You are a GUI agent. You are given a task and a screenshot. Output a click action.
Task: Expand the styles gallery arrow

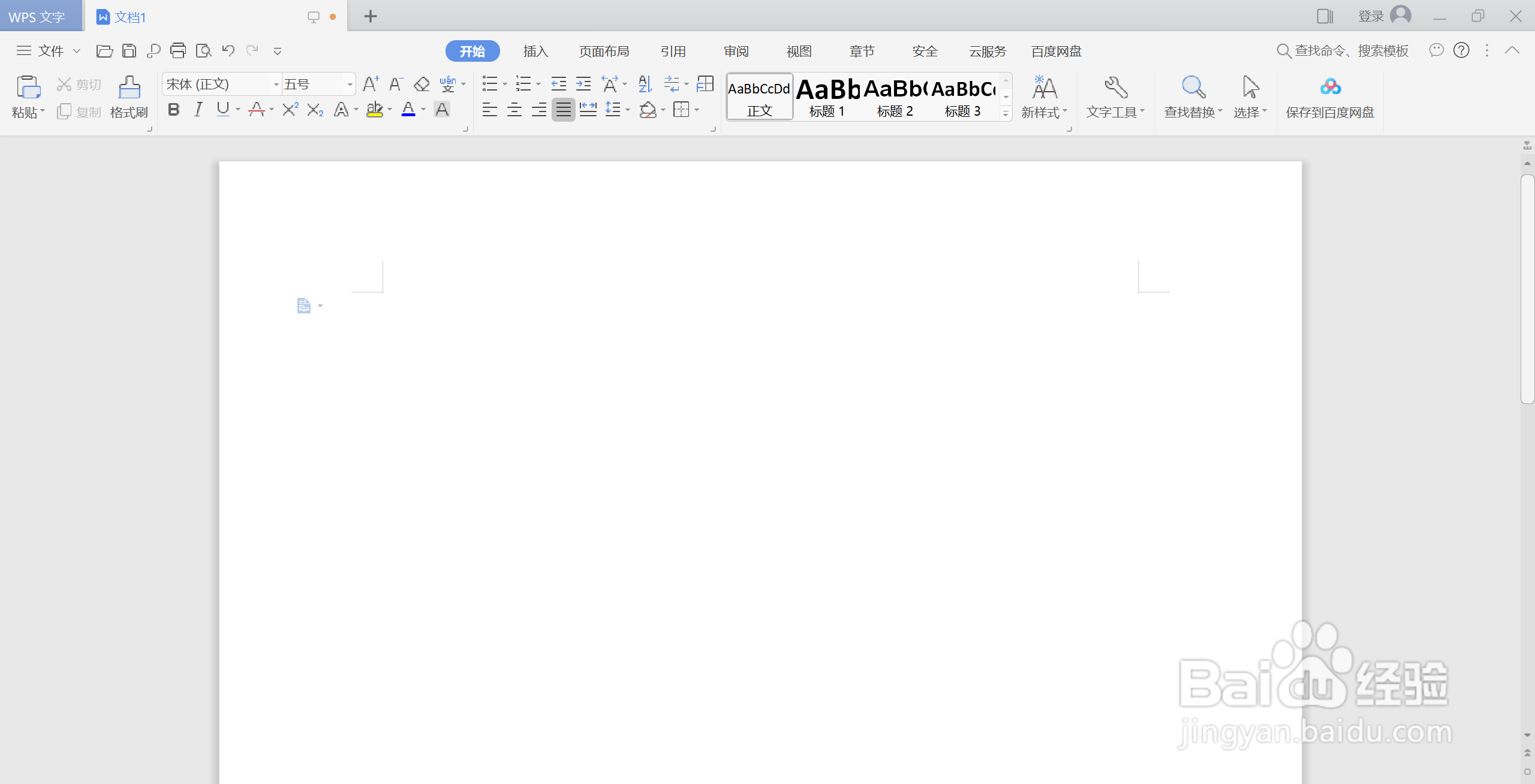1006,113
